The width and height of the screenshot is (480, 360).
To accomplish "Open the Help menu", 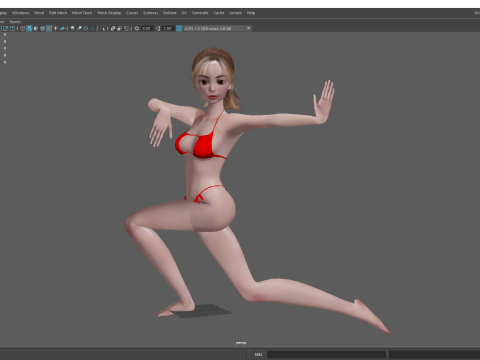I will point(251,13).
